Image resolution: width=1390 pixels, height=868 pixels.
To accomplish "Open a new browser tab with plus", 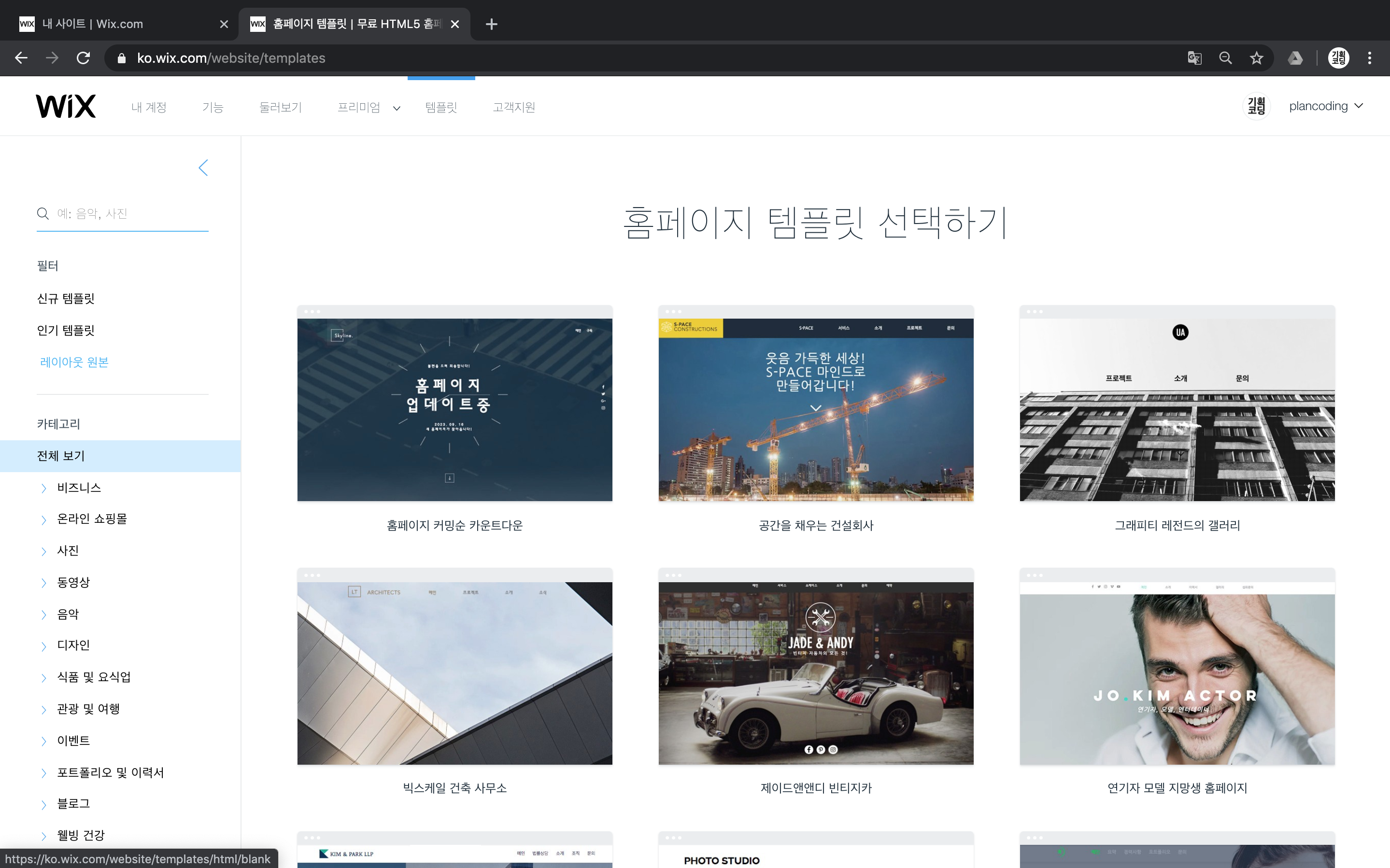I will [491, 24].
